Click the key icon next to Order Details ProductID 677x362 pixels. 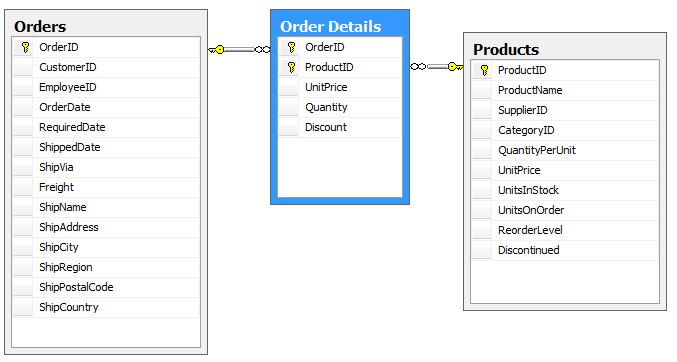[291, 67]
